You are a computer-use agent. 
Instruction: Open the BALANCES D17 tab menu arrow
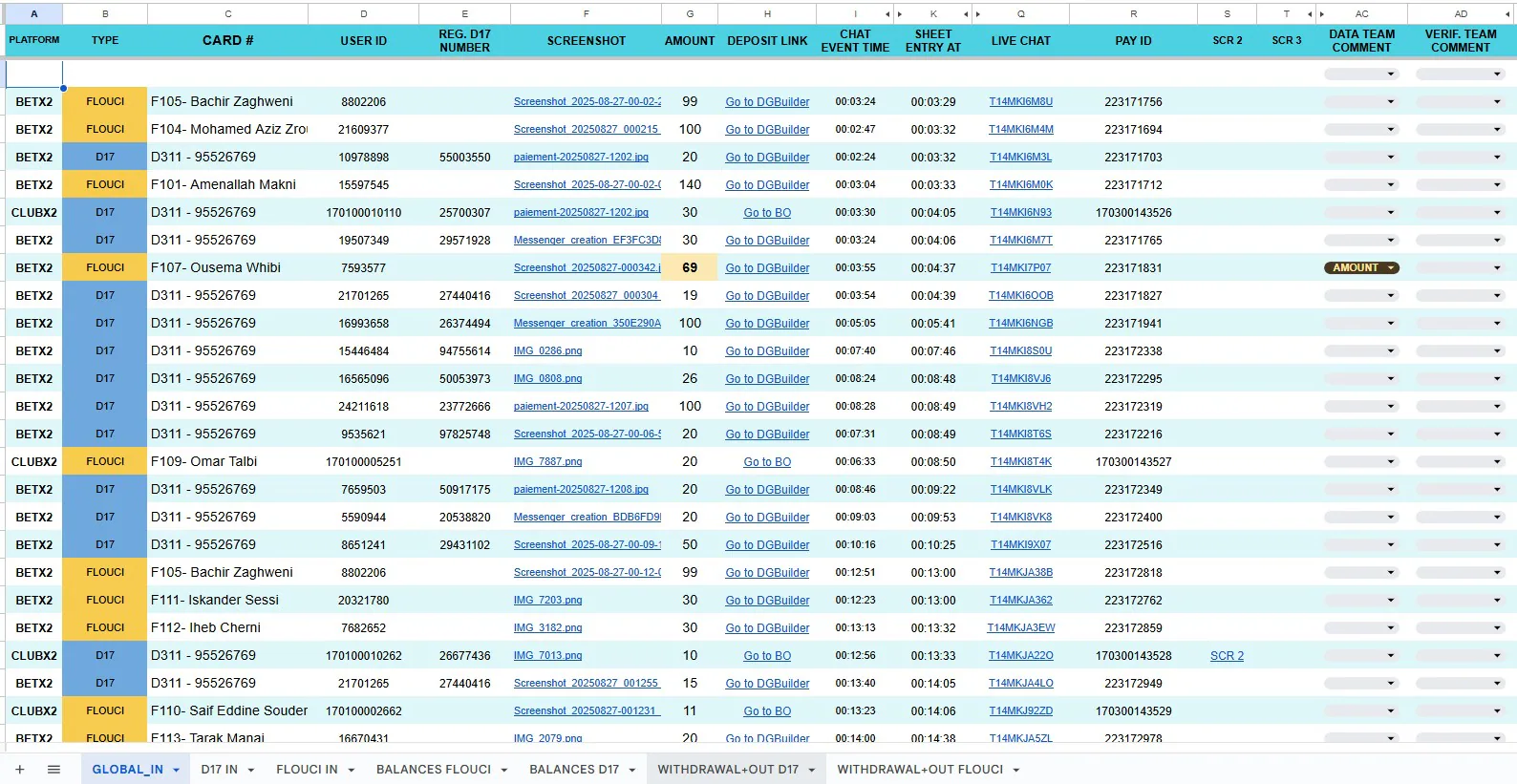(x=631, y=770)
